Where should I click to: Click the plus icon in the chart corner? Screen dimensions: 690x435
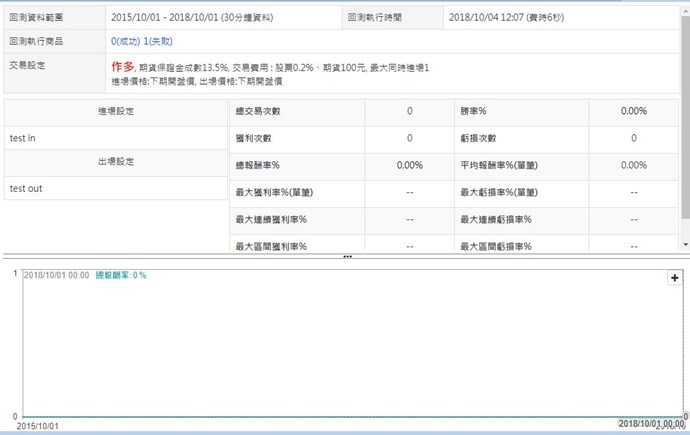pos(676,279)
